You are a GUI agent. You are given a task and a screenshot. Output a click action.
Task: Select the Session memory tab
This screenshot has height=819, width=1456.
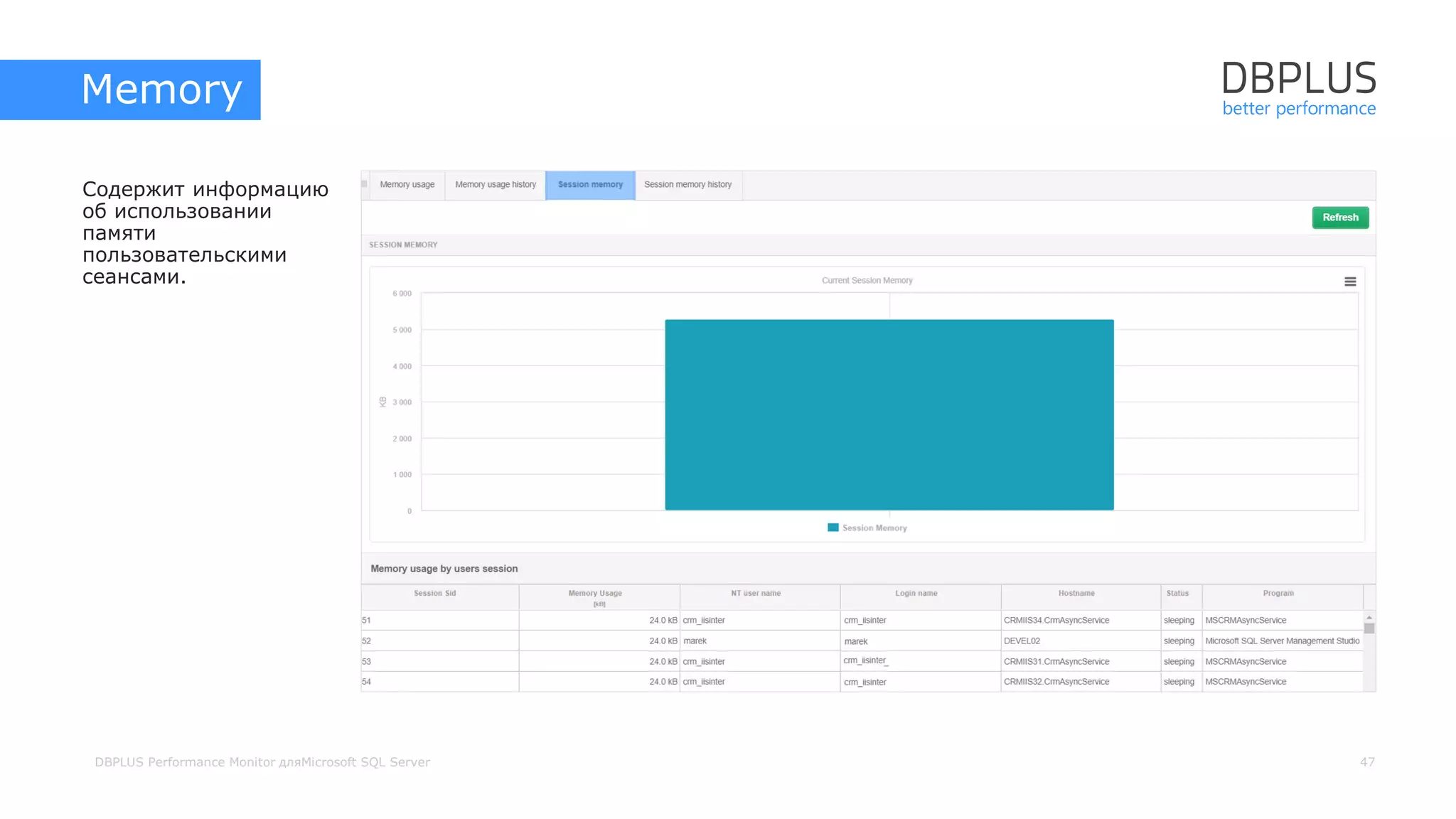click(x=589, y=185)
